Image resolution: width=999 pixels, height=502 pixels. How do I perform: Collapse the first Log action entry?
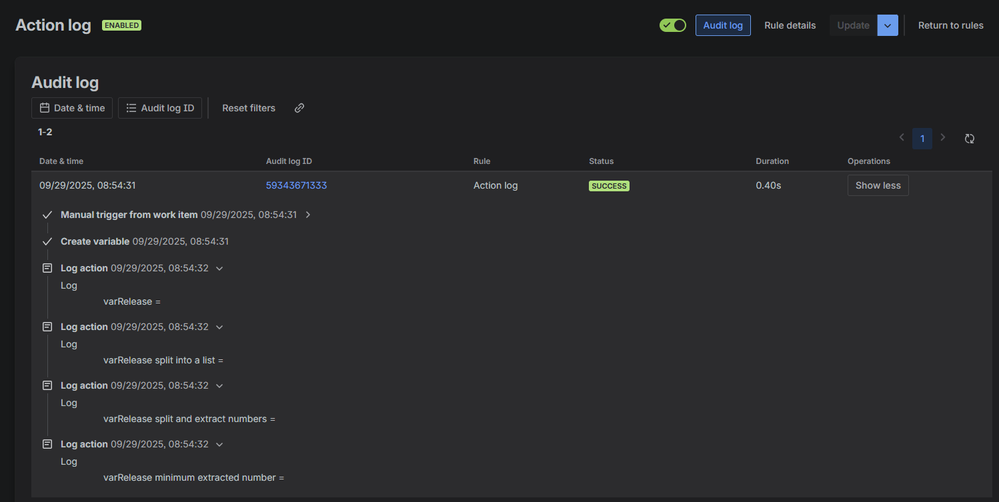pos(219,268)
